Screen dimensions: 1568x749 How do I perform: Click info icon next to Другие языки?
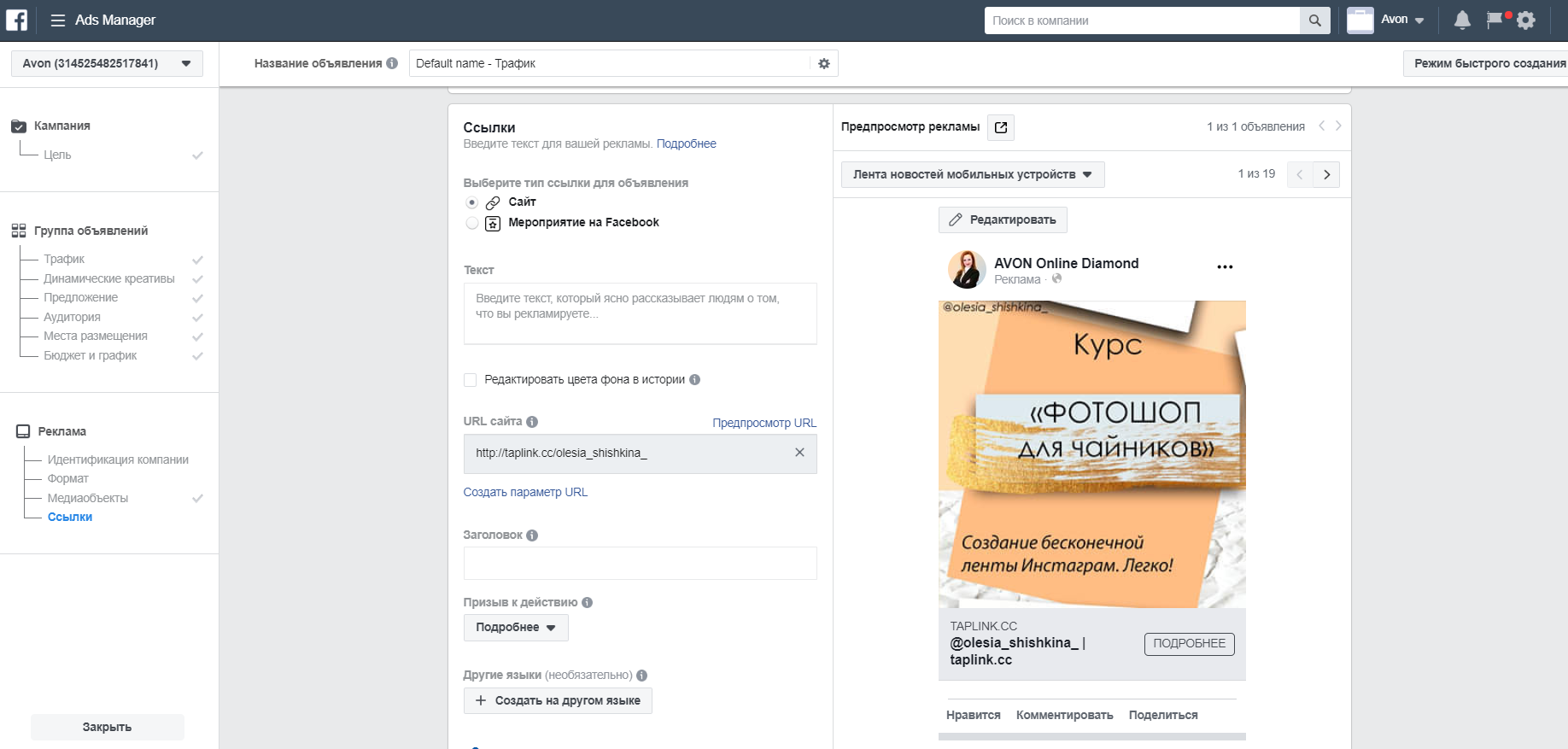641,676
